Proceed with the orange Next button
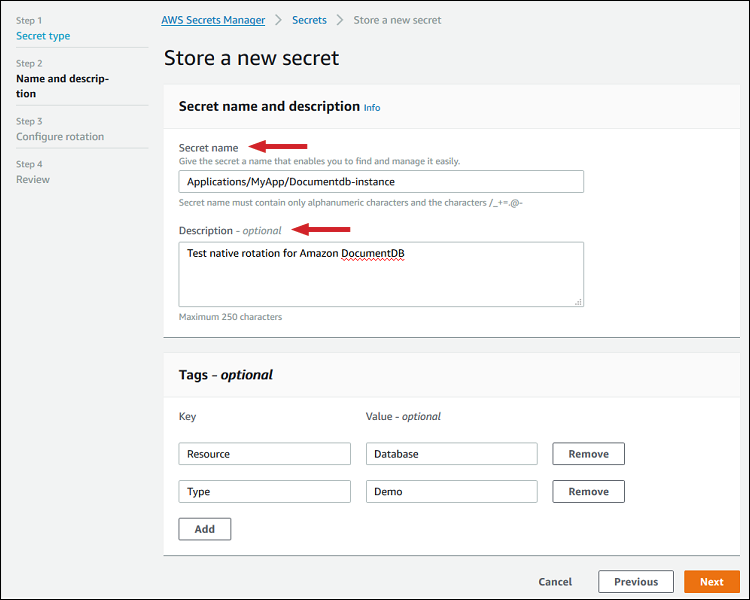The width and height of the screenshot is (750, 600). click(x=712, y=582)
